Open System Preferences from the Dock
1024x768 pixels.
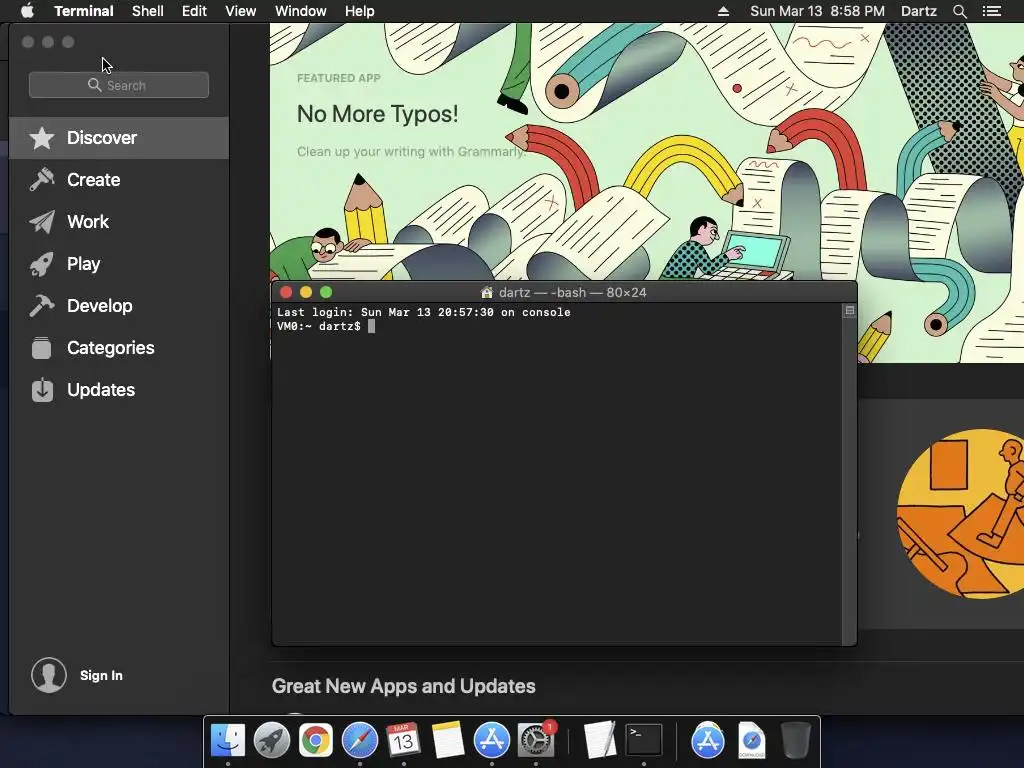coord(536,740)
